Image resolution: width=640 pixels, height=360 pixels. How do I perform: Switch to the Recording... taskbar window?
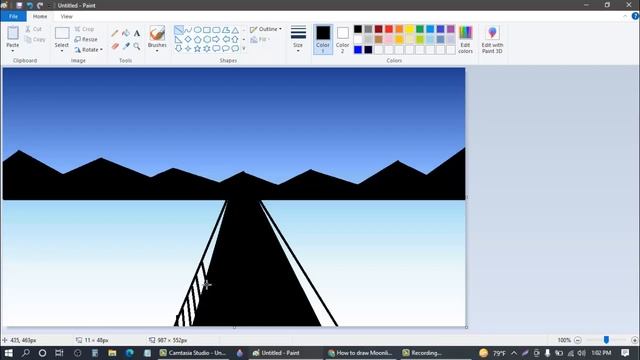tap(422, 353)
